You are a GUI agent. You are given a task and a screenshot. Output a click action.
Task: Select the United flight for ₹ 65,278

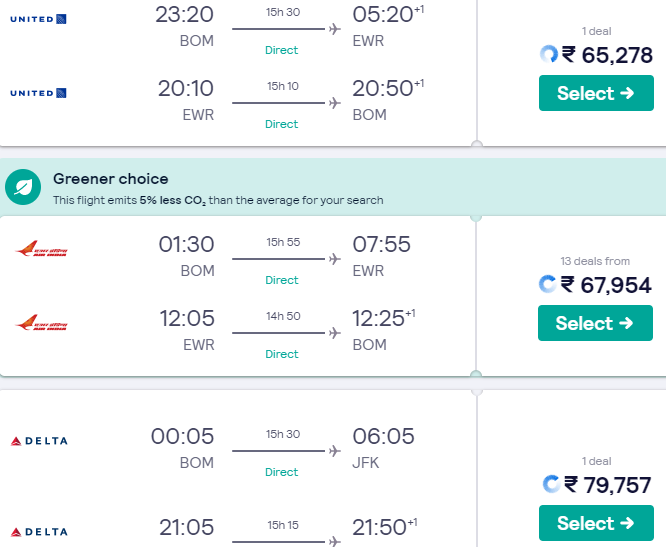tap(595, 93)
